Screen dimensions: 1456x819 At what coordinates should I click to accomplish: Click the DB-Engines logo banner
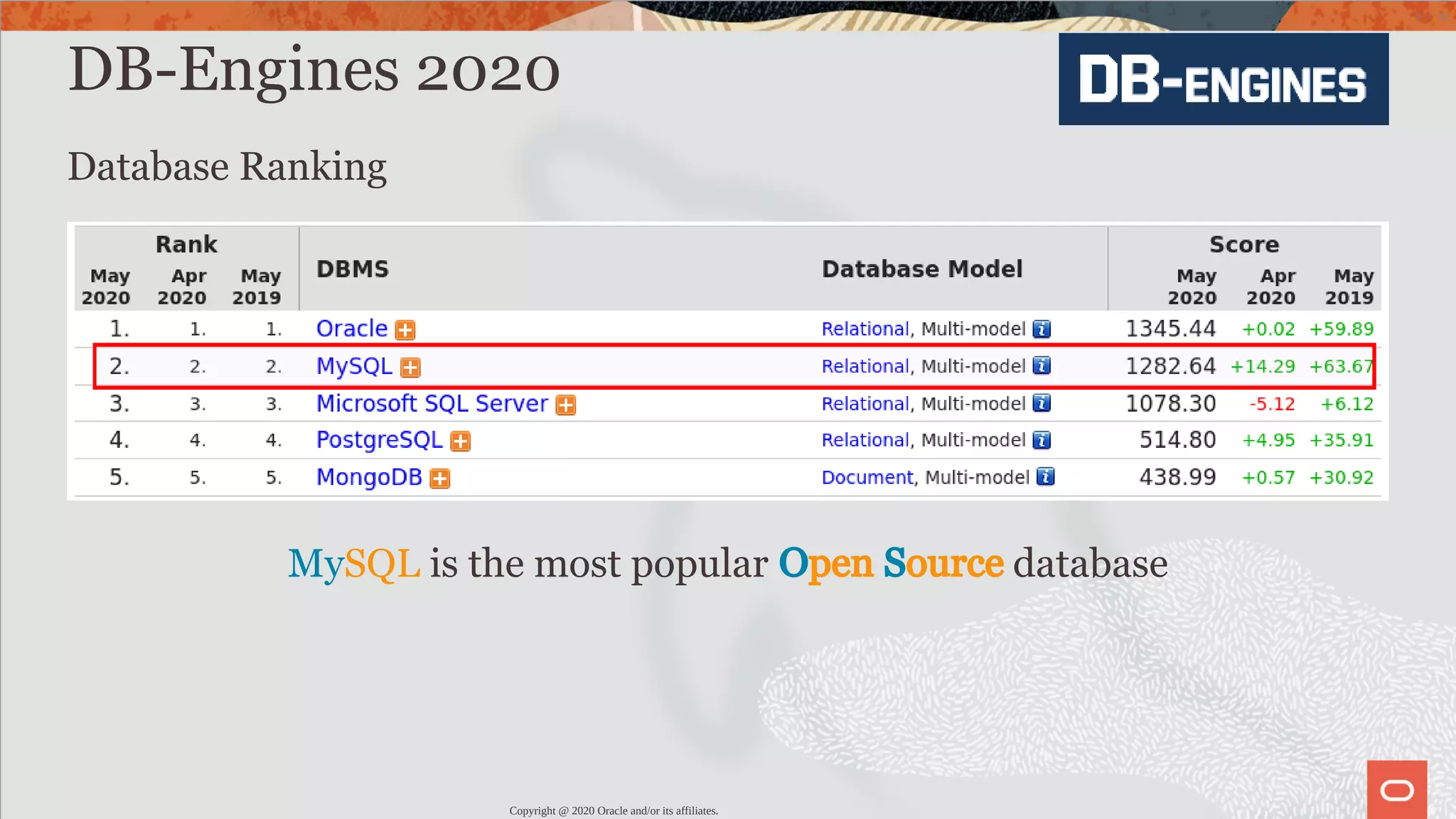coord(1223,79)
